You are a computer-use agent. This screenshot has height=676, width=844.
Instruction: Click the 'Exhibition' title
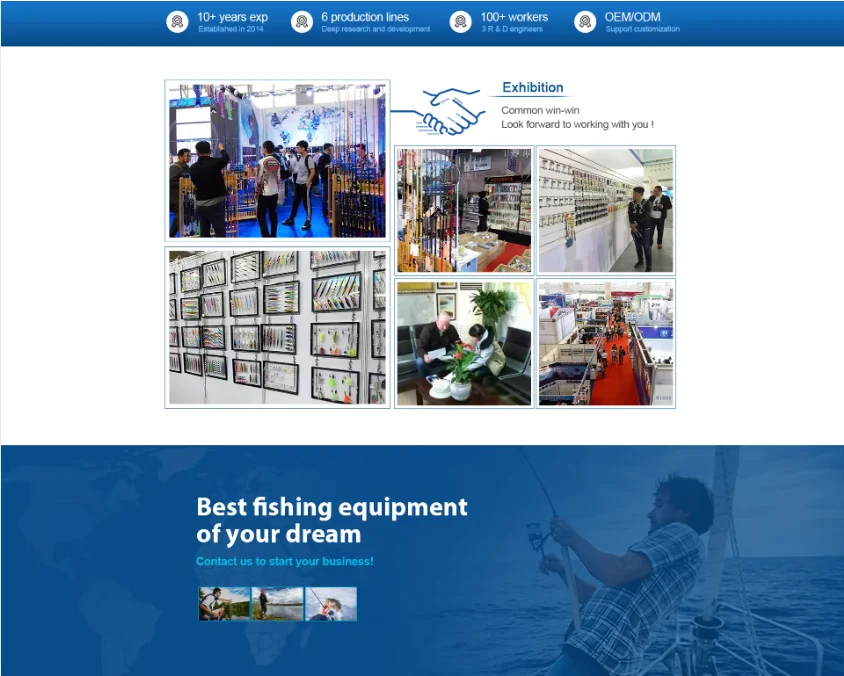click(x=533, y=88)
